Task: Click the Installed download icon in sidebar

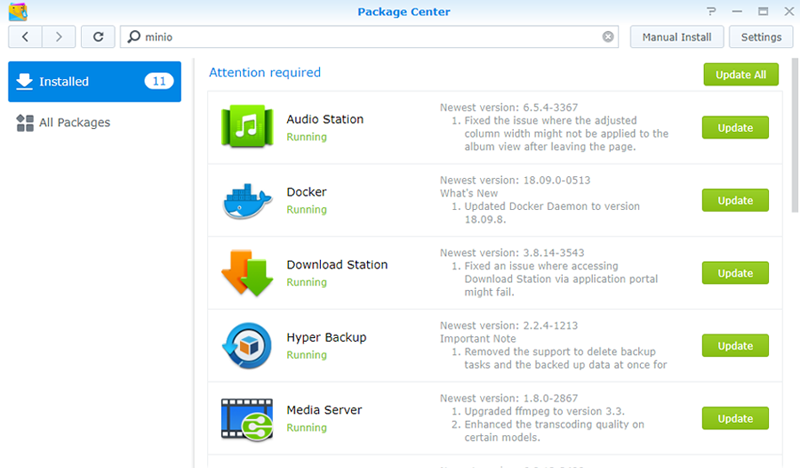Action: tap(24, 81)
